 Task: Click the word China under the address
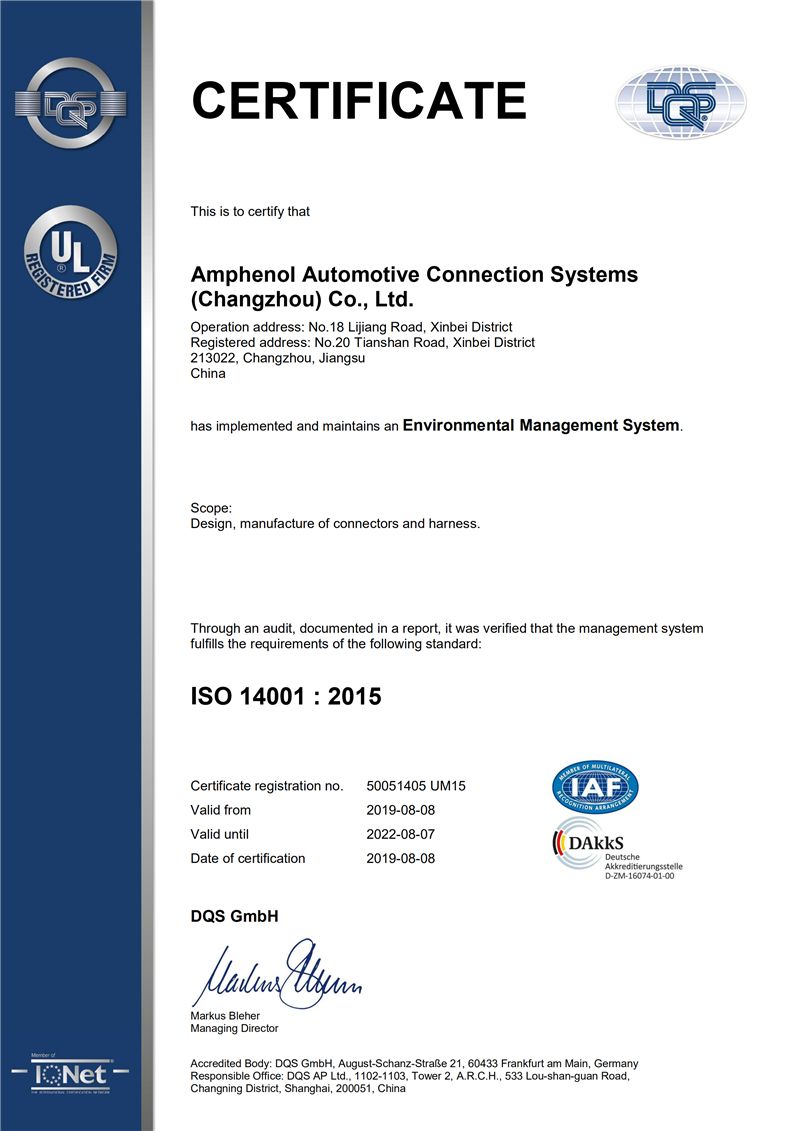pos(208,374)
